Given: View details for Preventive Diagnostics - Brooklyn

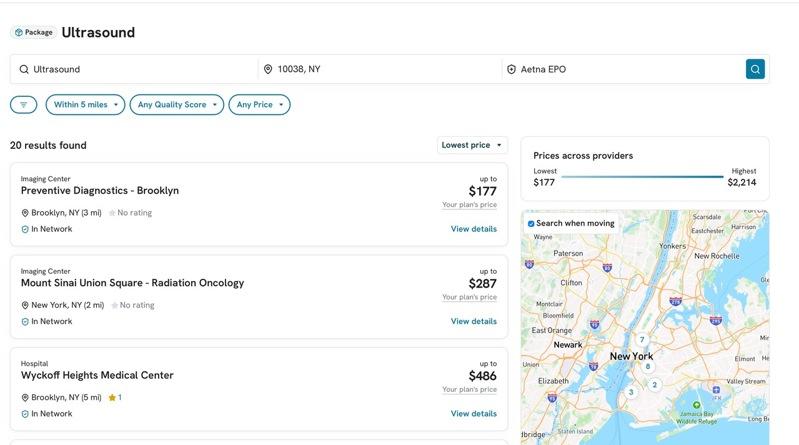Looking at the screenshot, I should (473, 229).
